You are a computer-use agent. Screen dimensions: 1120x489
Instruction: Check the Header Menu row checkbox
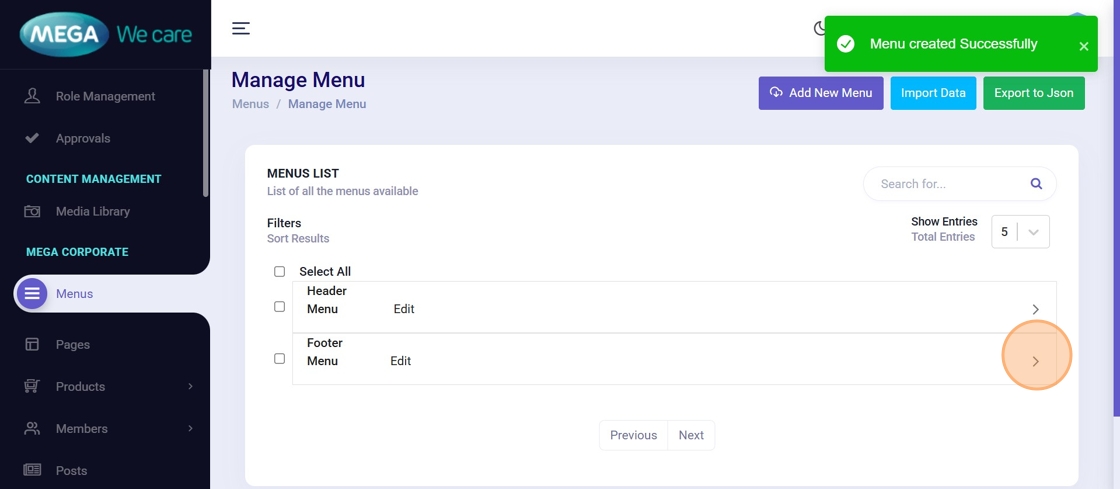[x=280, y=307]
